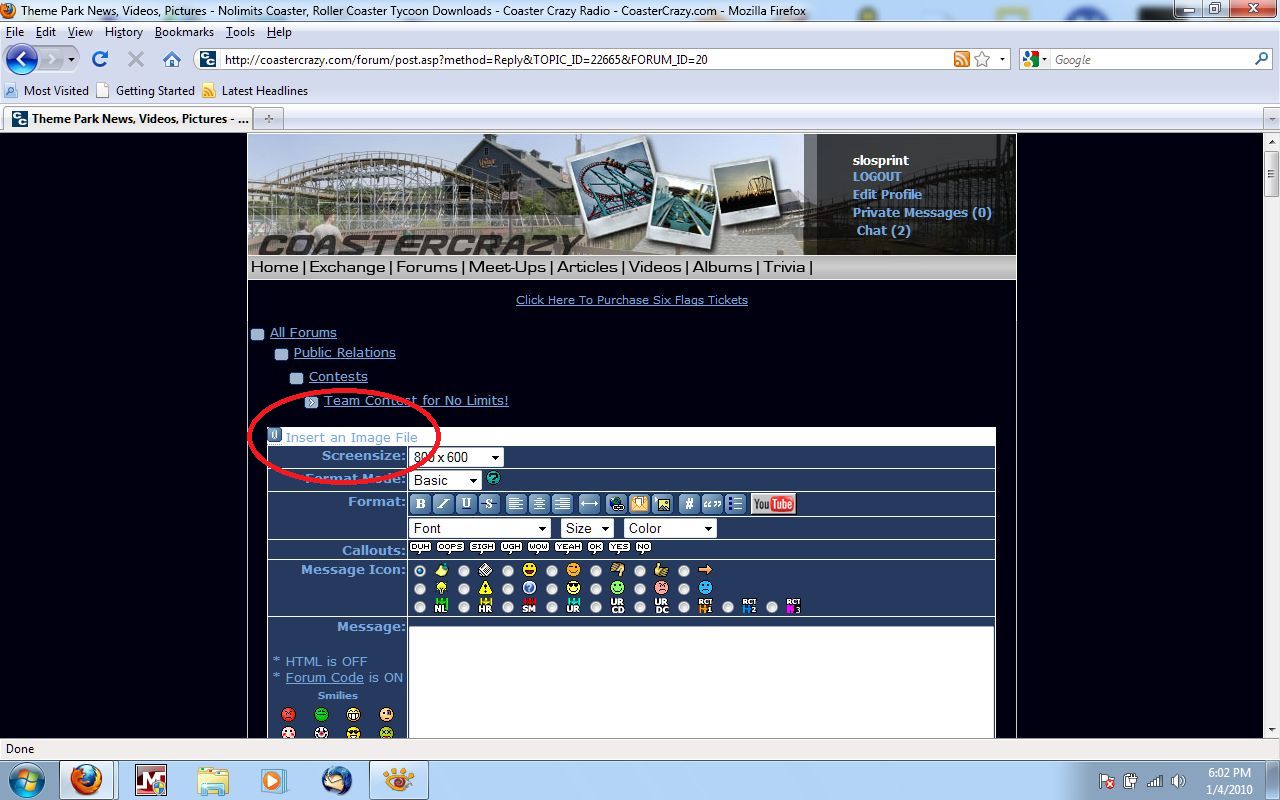1280x800 pixels.
Task: Follow the Click Here To Purchase Six Flags Tickets link
Action: [x=632, y=300]
